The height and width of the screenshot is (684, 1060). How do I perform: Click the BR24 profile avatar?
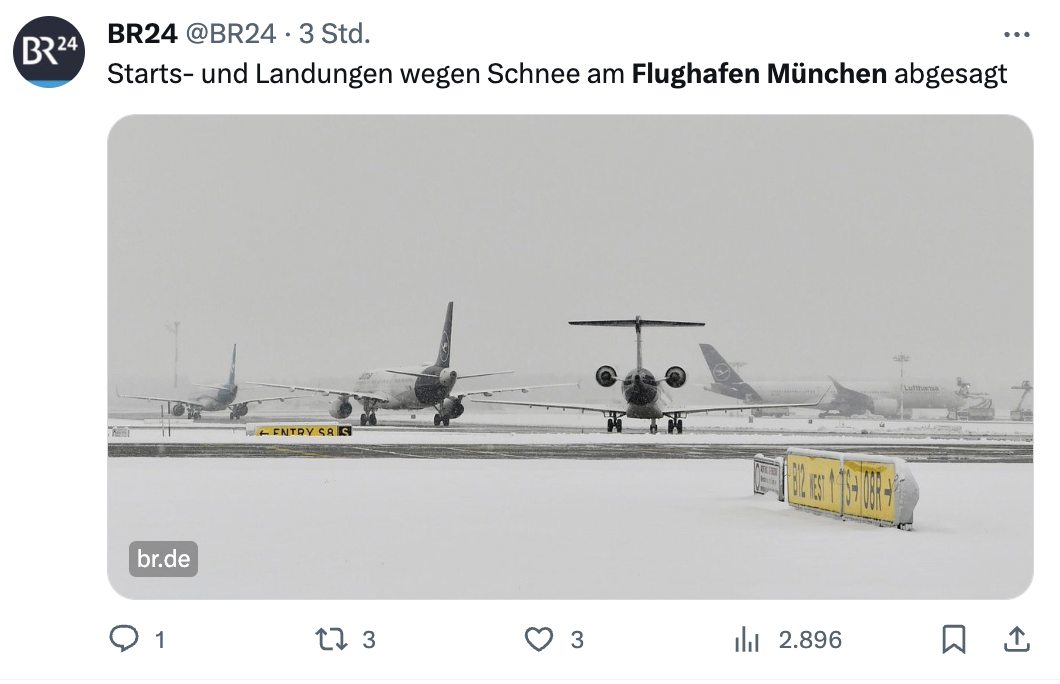pos(49,51)
